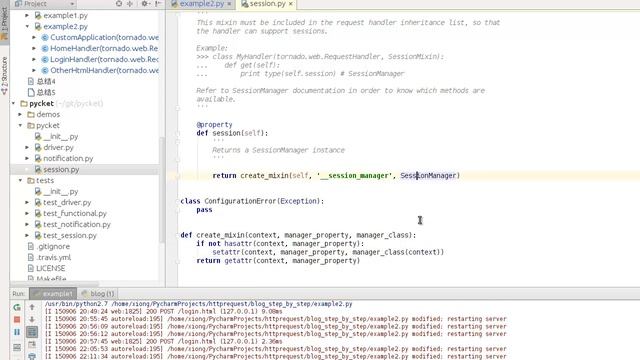Viewport: 640px width, 360px height.
Task: Expand the CustomApplication class node arrow
Action: pyautogui.click(x=34, y=38)
